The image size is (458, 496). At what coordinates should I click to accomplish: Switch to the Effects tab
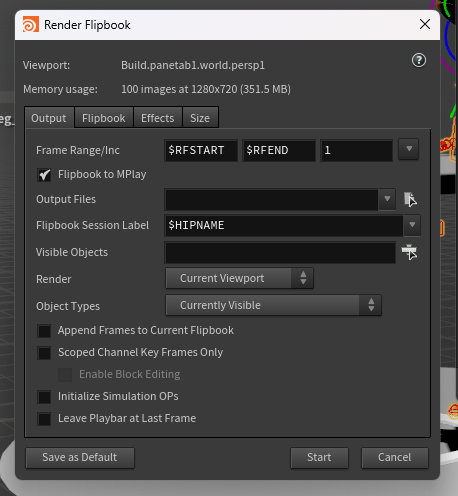click(158, 118)
